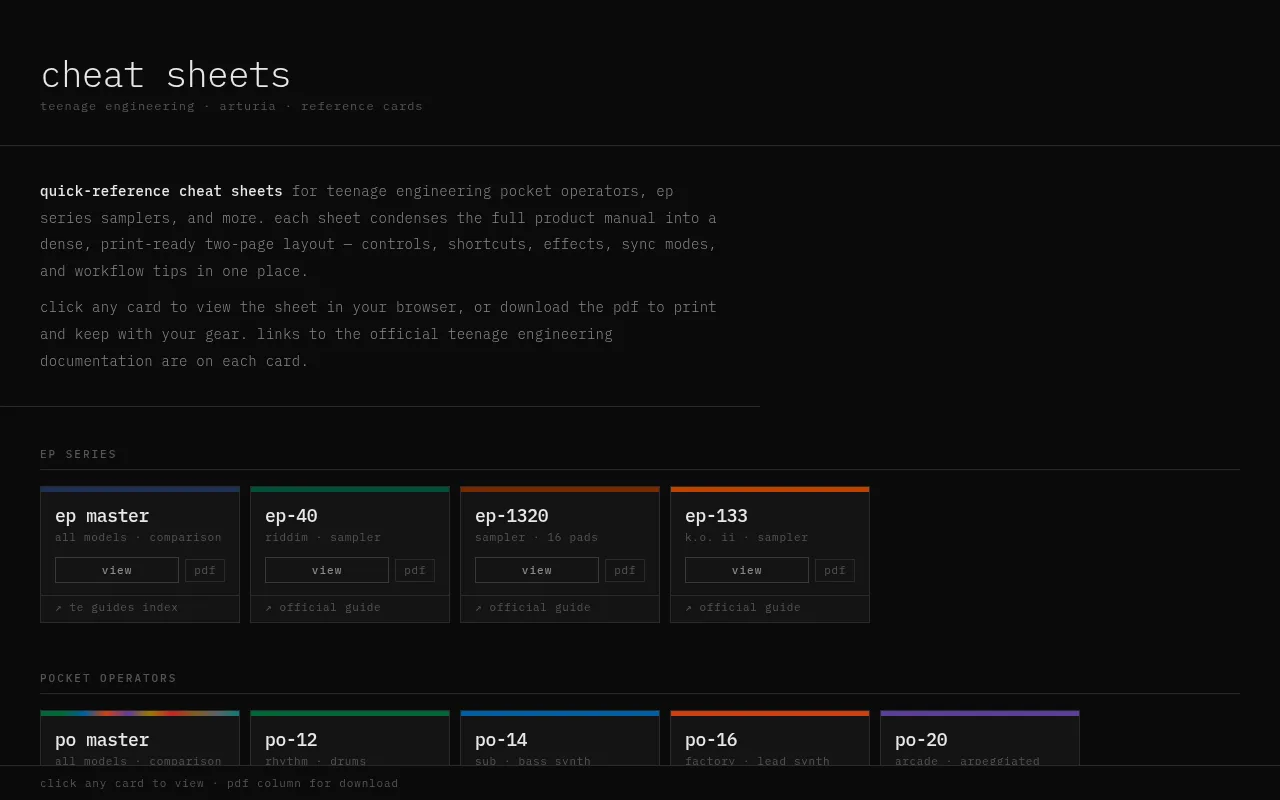Click the 'k.o. ii · sampler' subtitle

[x=747, y=538]
